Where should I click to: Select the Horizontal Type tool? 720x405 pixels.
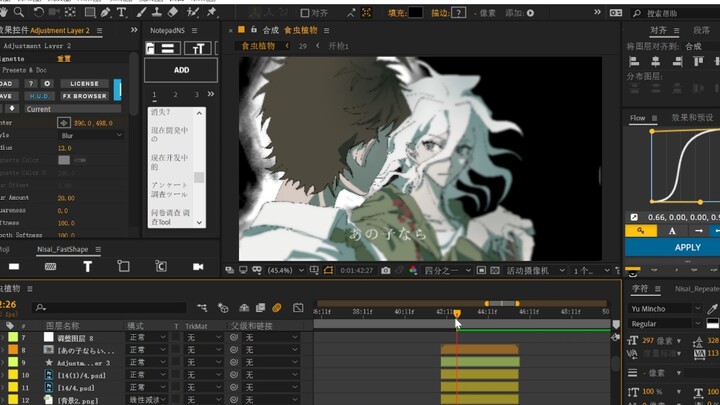pyautogui.click(x=121, y=12)
